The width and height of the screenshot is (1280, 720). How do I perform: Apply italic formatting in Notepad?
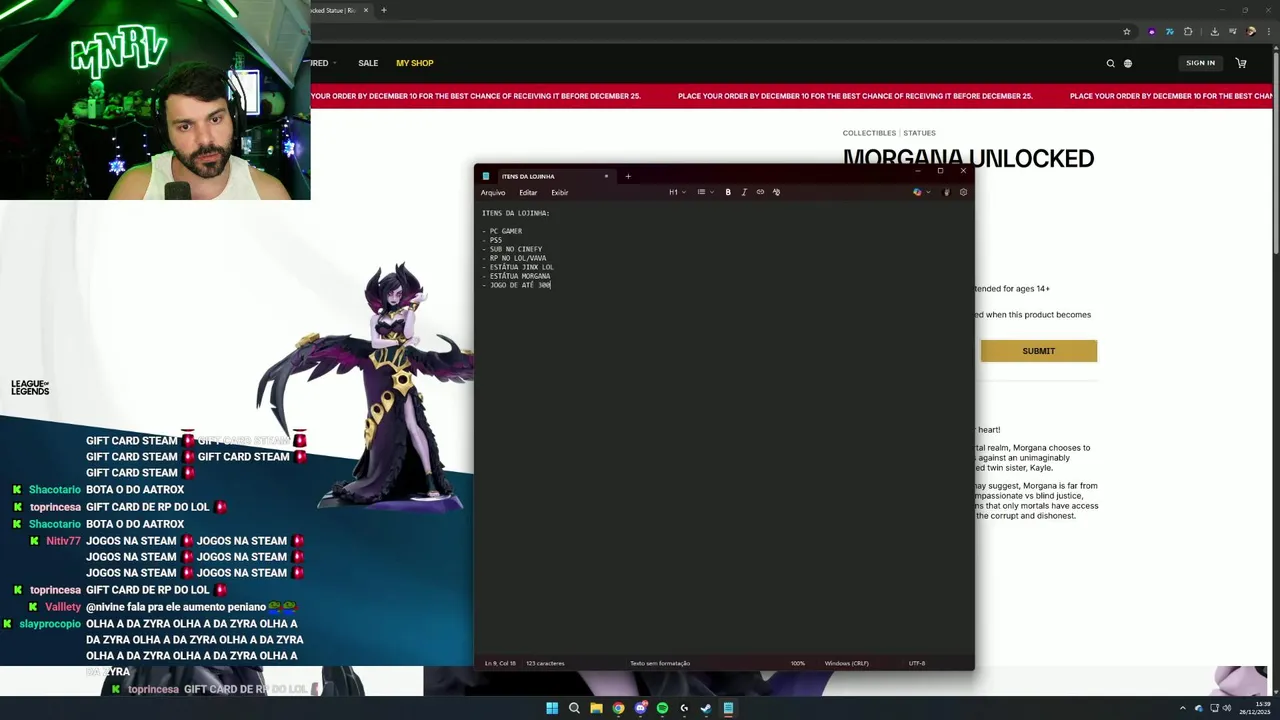click(744, 192)
